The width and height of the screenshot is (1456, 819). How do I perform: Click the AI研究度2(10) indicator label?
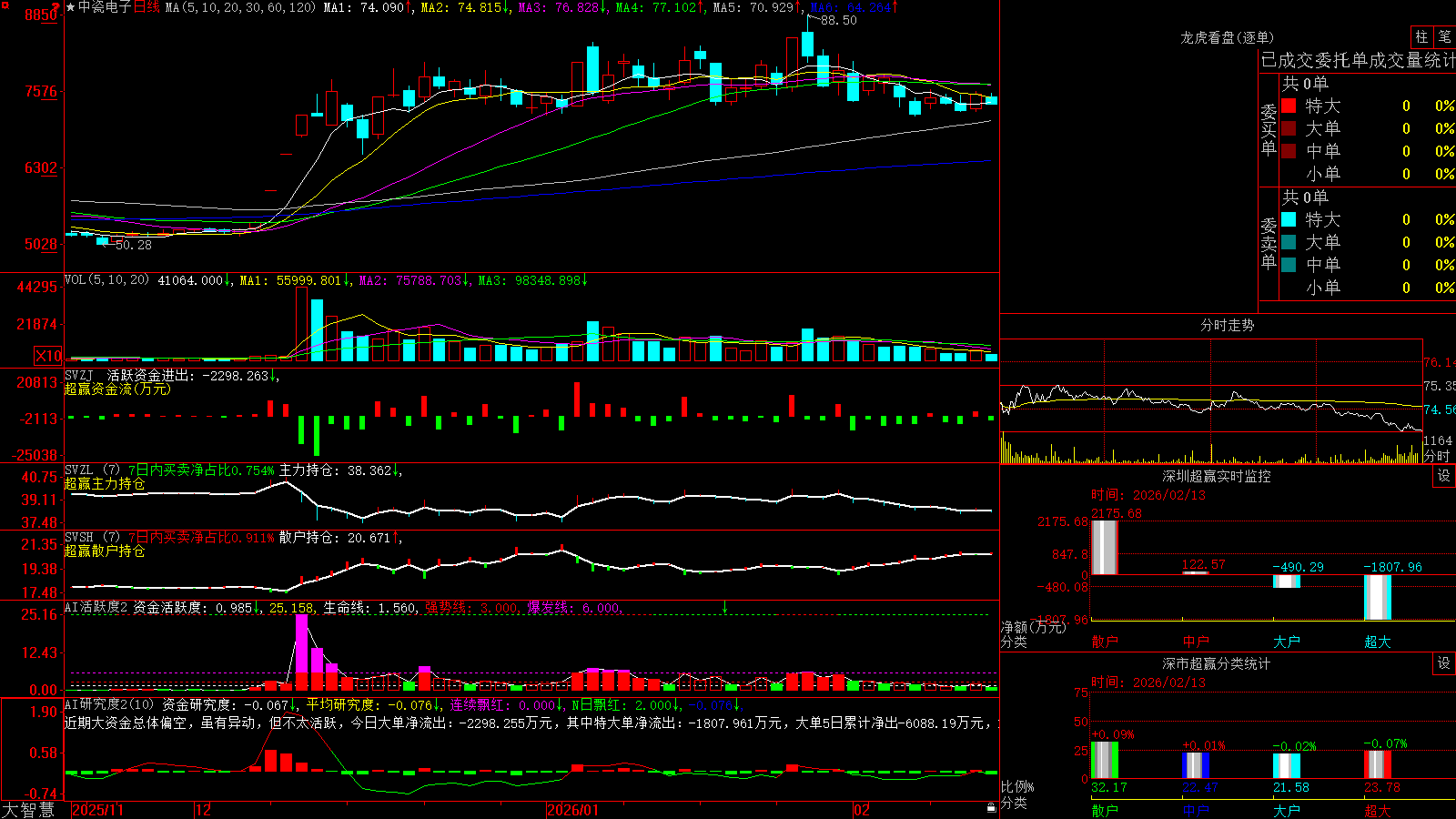pyautogui.click(x=109, y=704)
